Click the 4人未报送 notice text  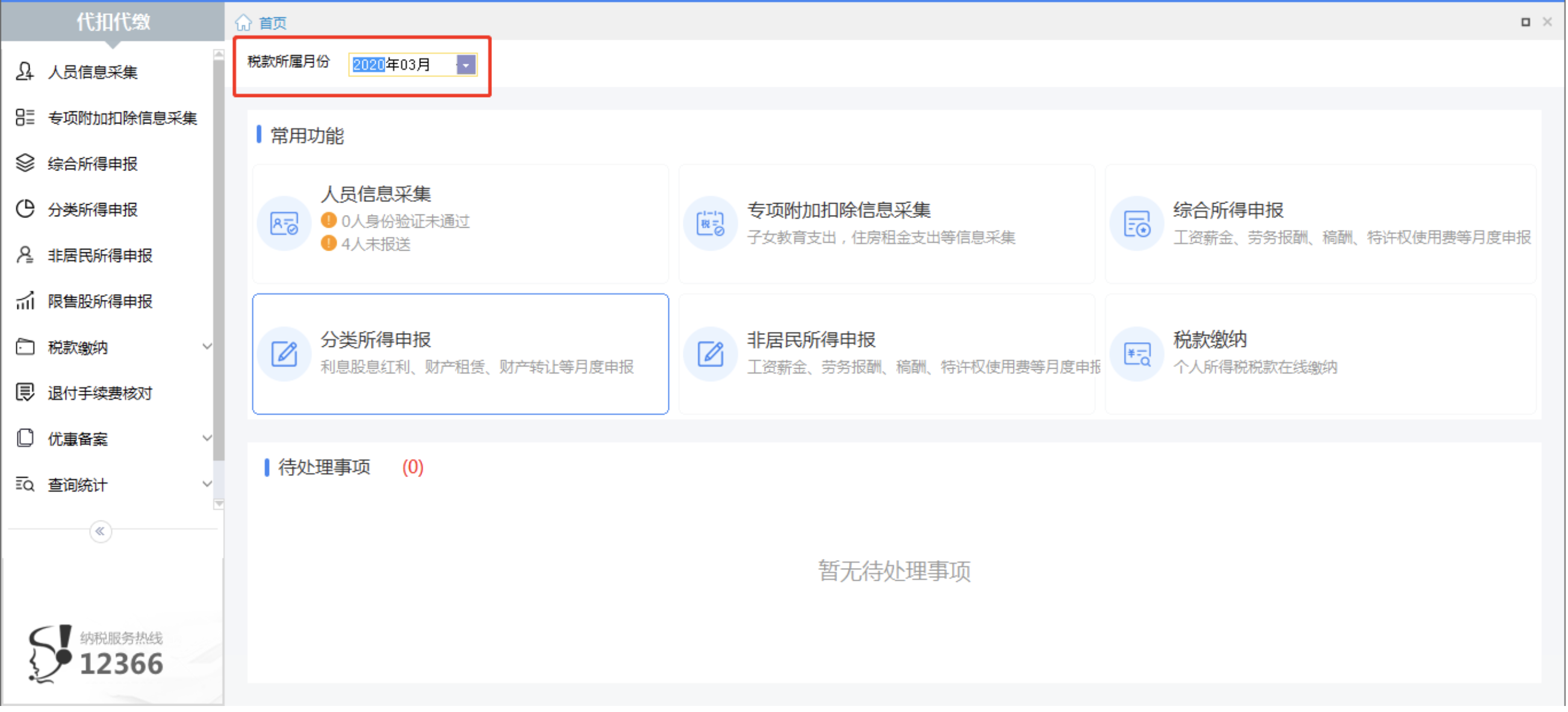click(x=376, y=244)
